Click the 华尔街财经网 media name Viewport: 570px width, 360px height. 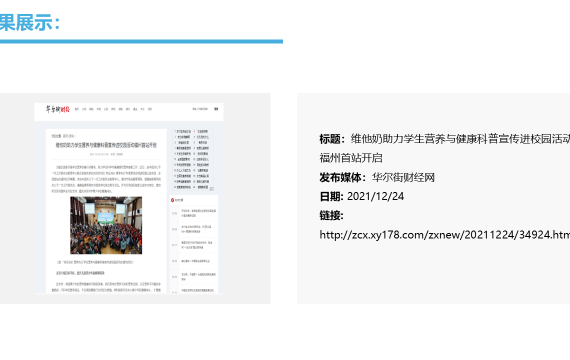[x=403, y=177]
